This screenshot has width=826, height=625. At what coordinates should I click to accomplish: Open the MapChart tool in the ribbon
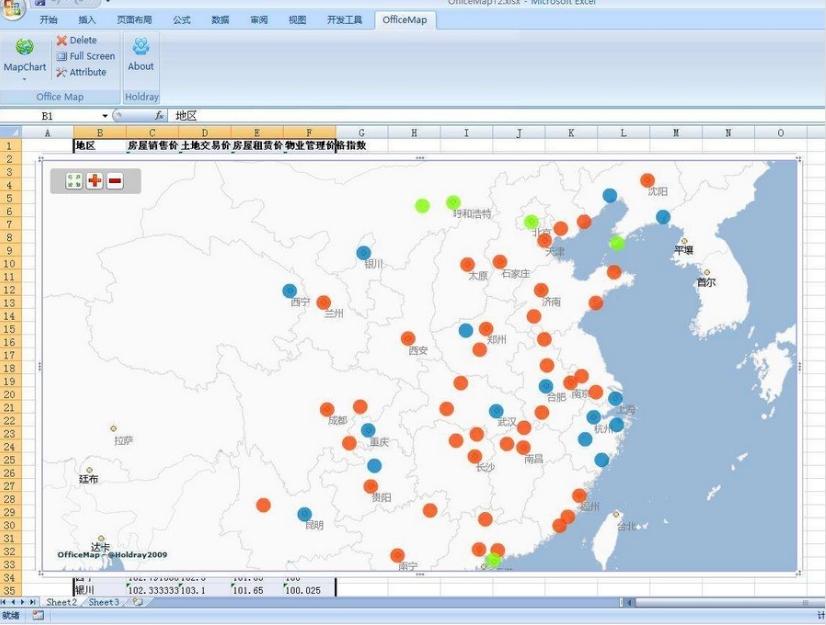25,52
